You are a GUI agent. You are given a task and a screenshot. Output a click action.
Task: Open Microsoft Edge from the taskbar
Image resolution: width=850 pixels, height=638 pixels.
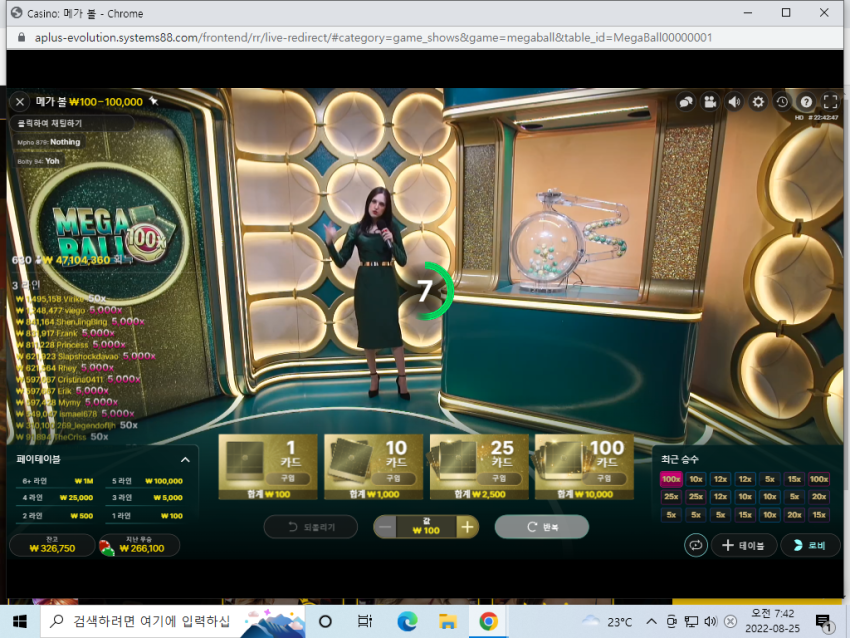click(407, 621)
